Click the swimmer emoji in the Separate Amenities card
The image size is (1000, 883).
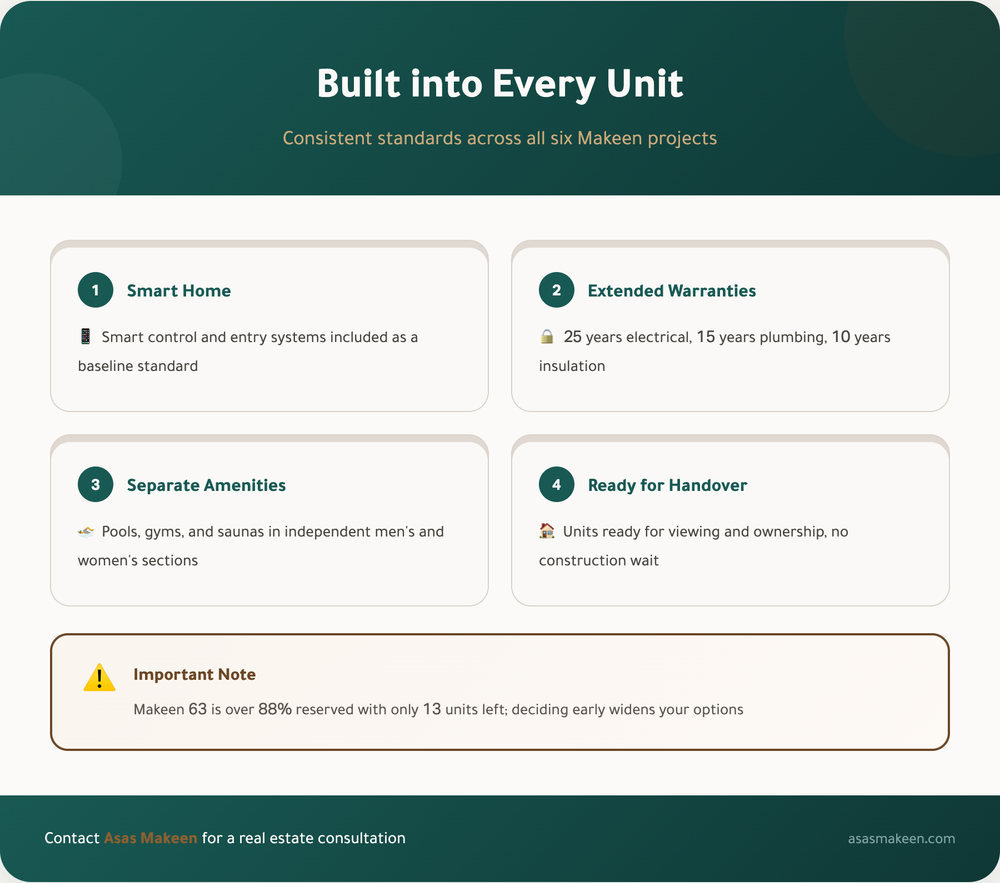(x=86, y=531)
